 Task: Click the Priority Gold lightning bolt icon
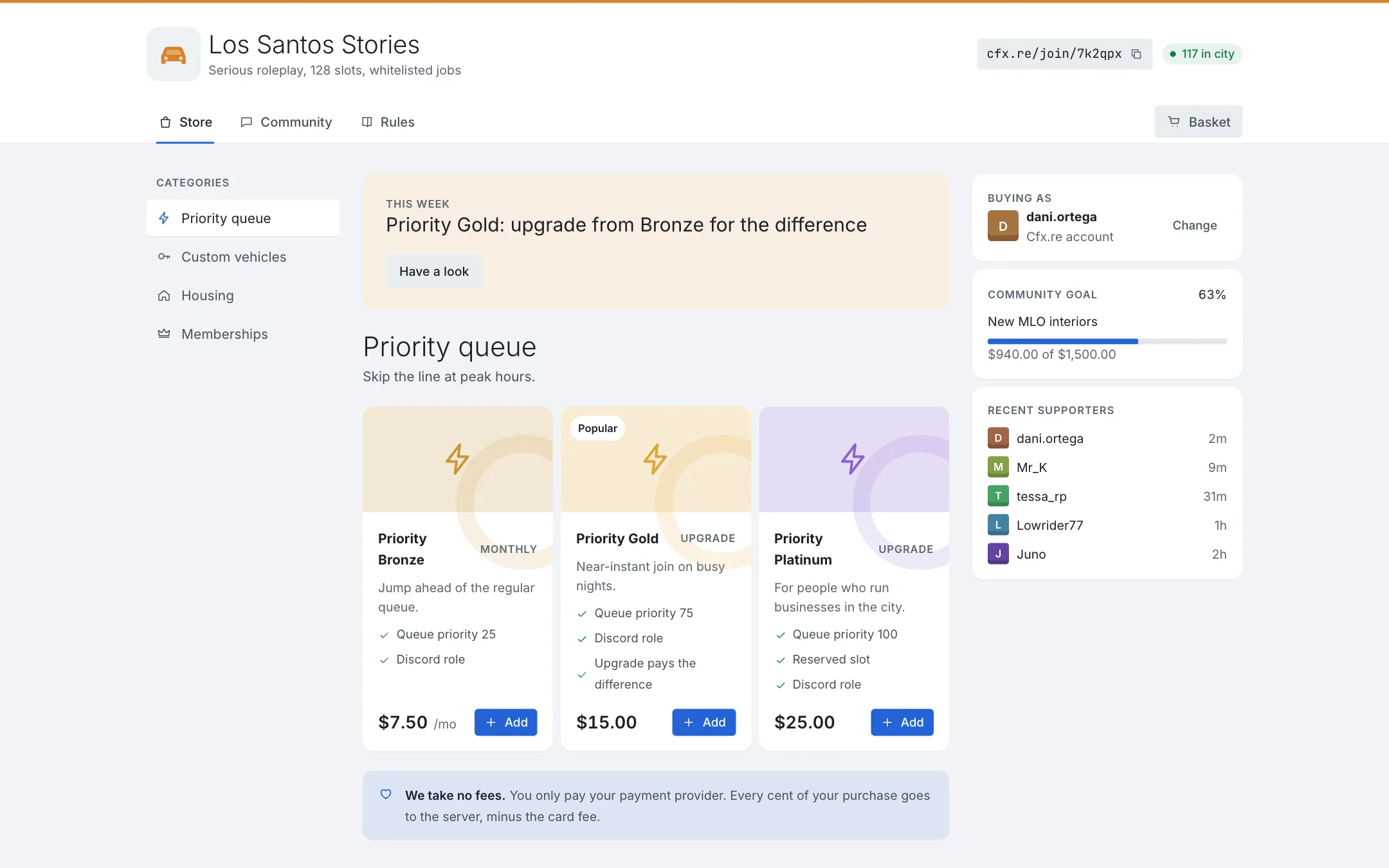tap(655, 459)
